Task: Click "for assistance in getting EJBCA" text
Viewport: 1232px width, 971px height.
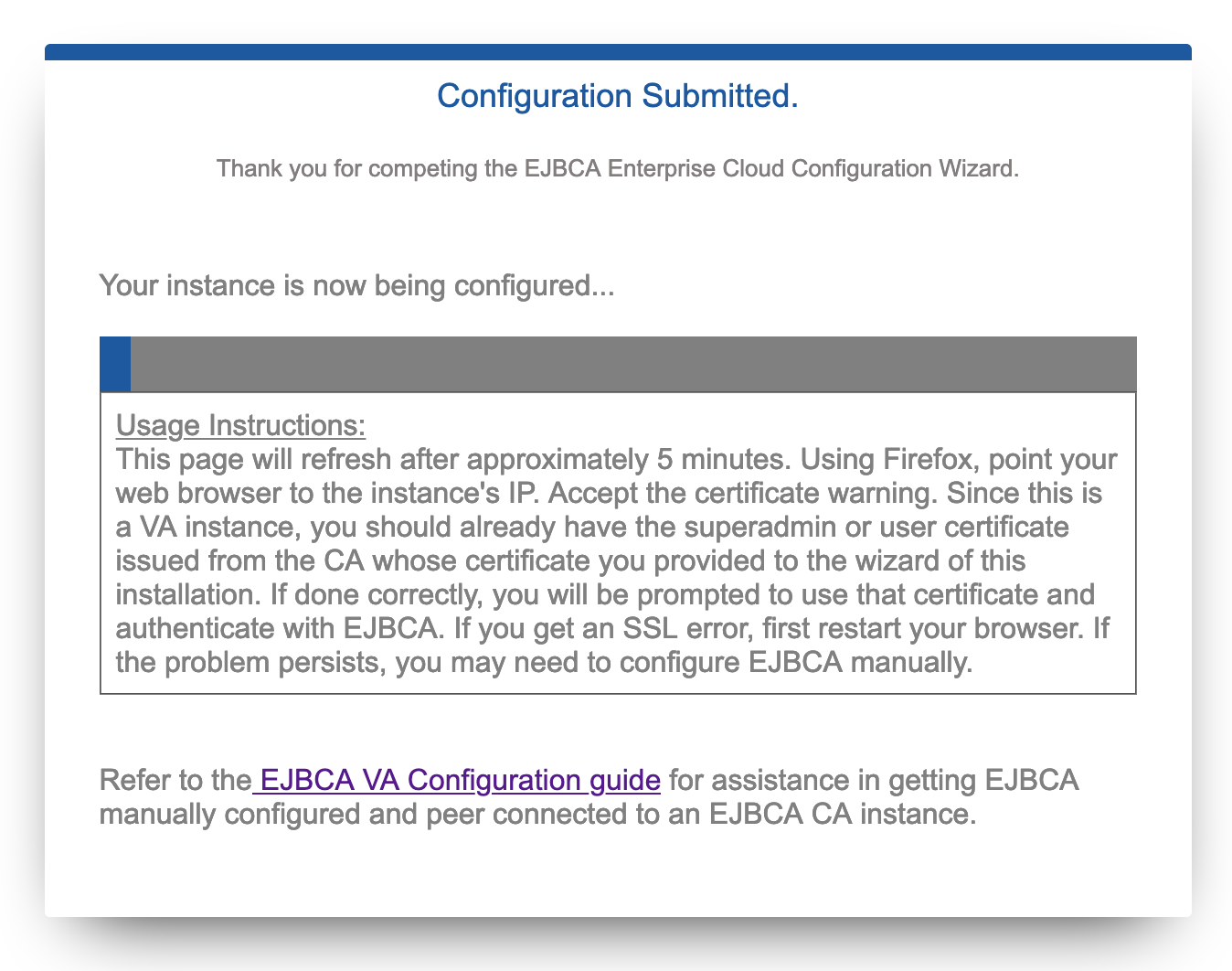Action: point(873,780)
